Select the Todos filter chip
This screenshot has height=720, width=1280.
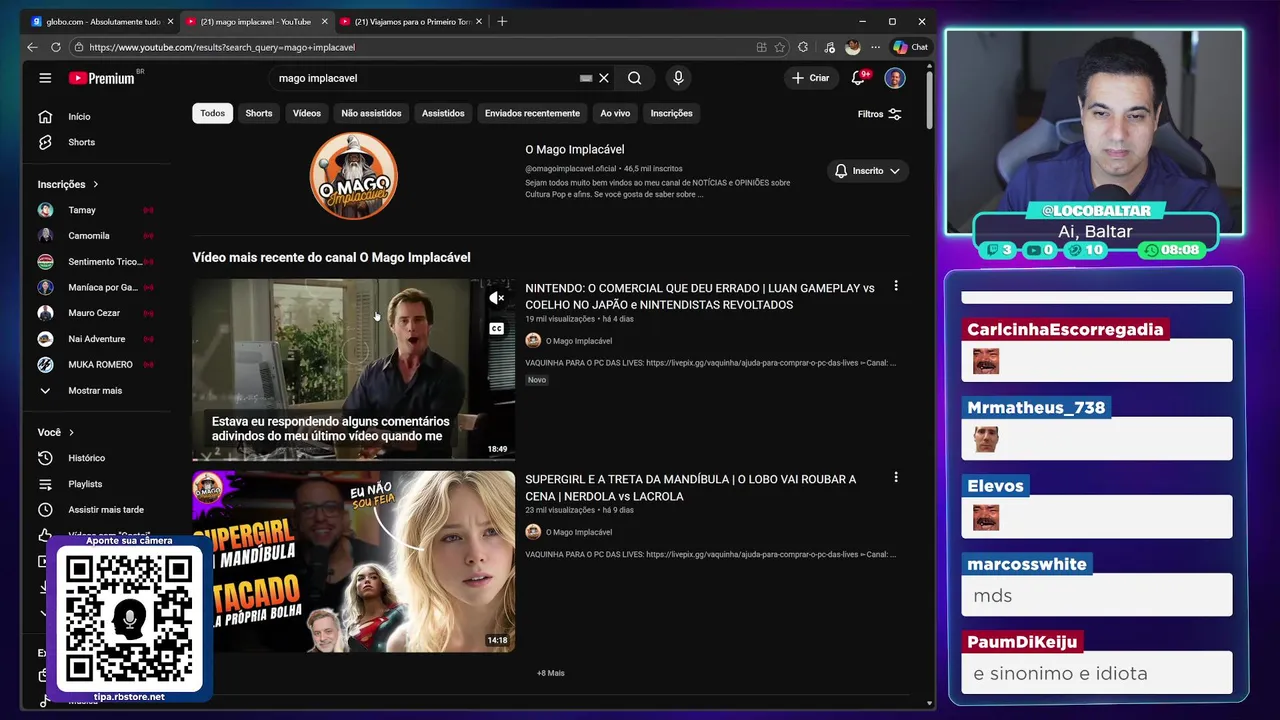click(212, 113)
